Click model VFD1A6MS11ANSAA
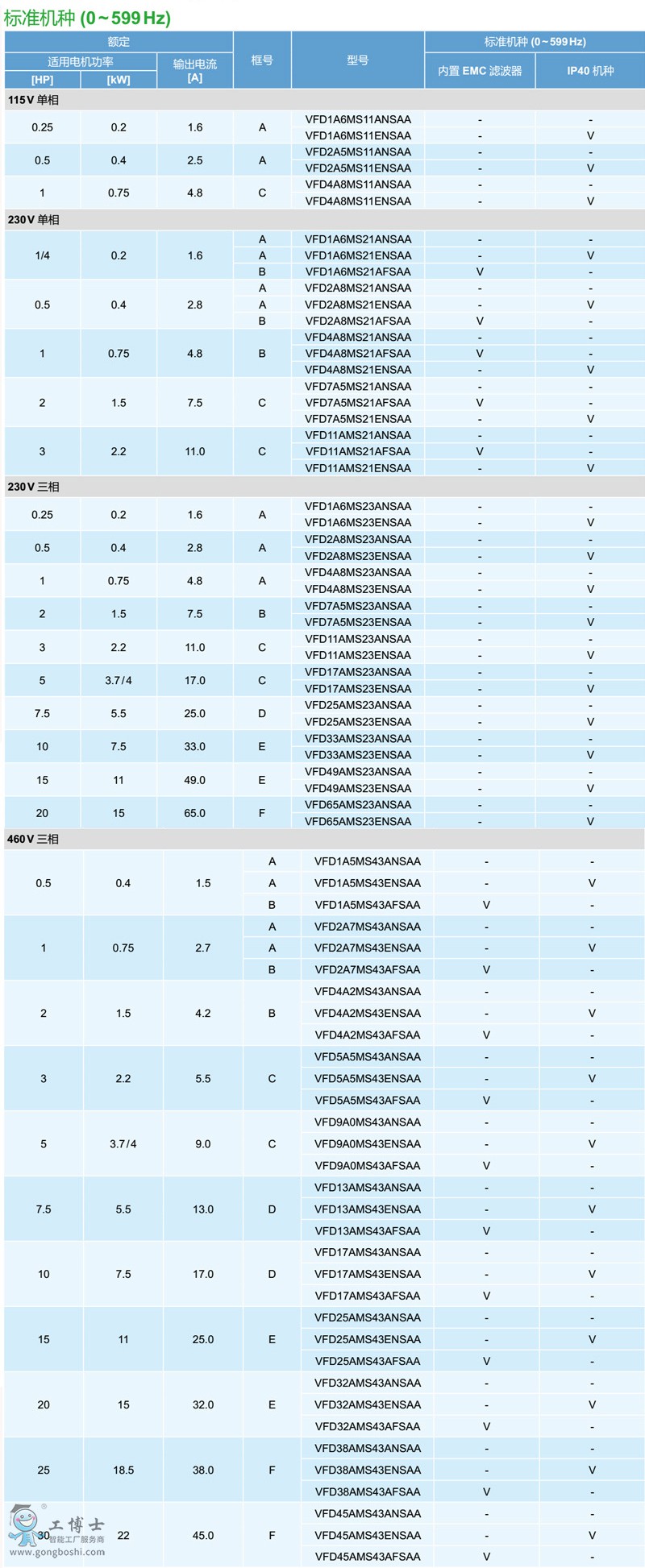Image resolution: width=645 pixels, height=1568 pixels. pyautogui.click(x=358, y=119)
